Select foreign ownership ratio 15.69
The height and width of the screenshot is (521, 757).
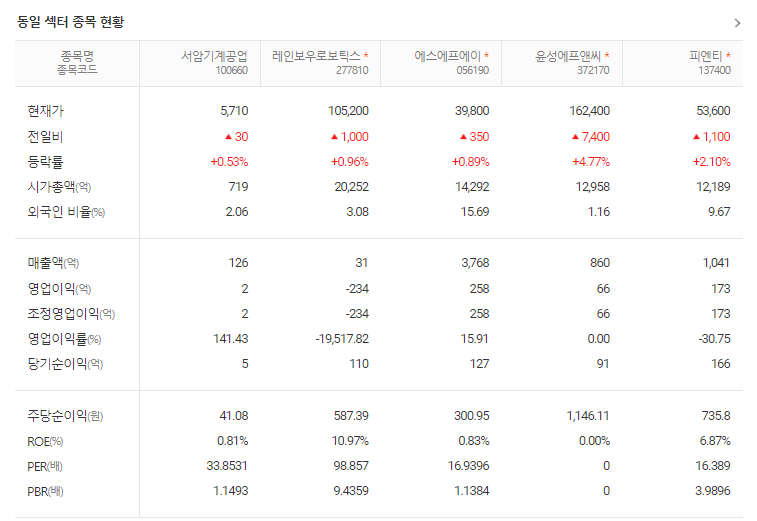tap(475, 212)
